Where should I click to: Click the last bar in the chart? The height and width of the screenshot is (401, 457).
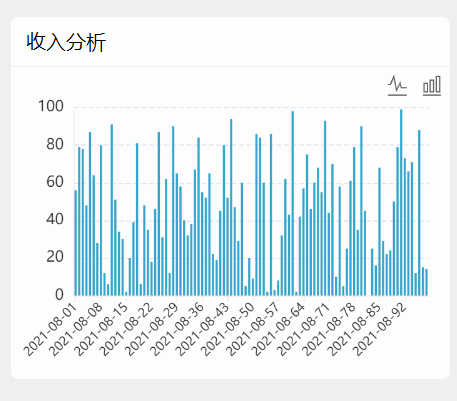(426, 282)
